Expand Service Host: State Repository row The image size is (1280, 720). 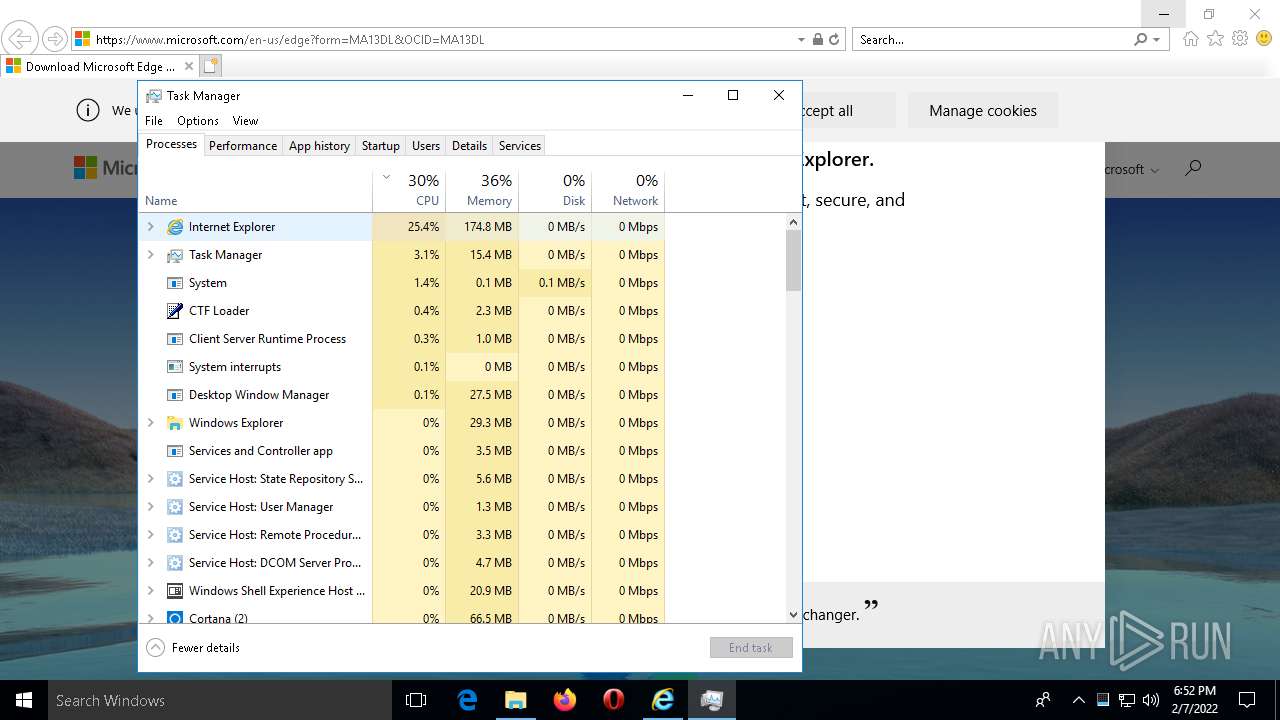(151, 479)
